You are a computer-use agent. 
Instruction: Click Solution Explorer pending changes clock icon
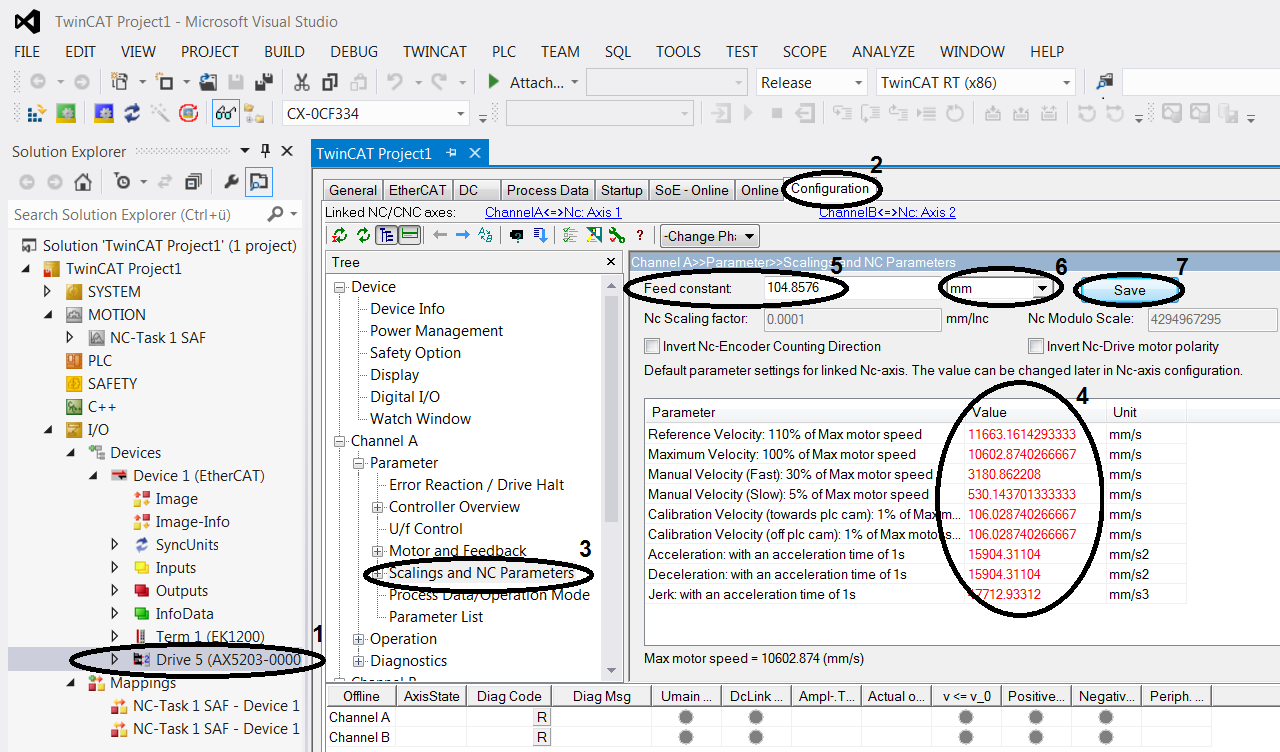(x=122, y=182)
